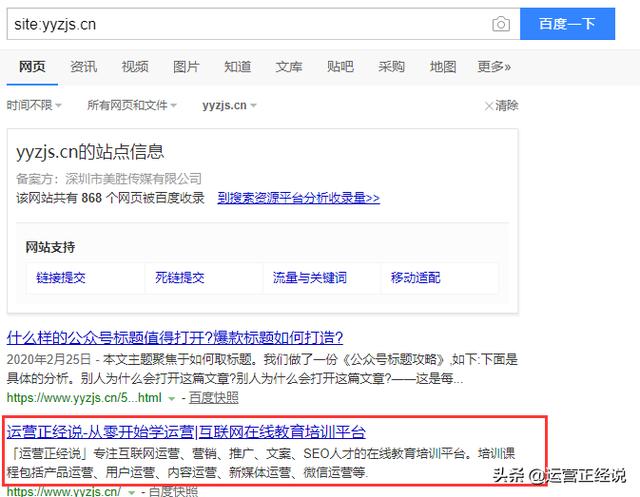Image resolution: width=640 pixels, height=497 pixels.
Task: Open result 什么样的公众号标题值得打开?
Action: (x=175, y=338)
